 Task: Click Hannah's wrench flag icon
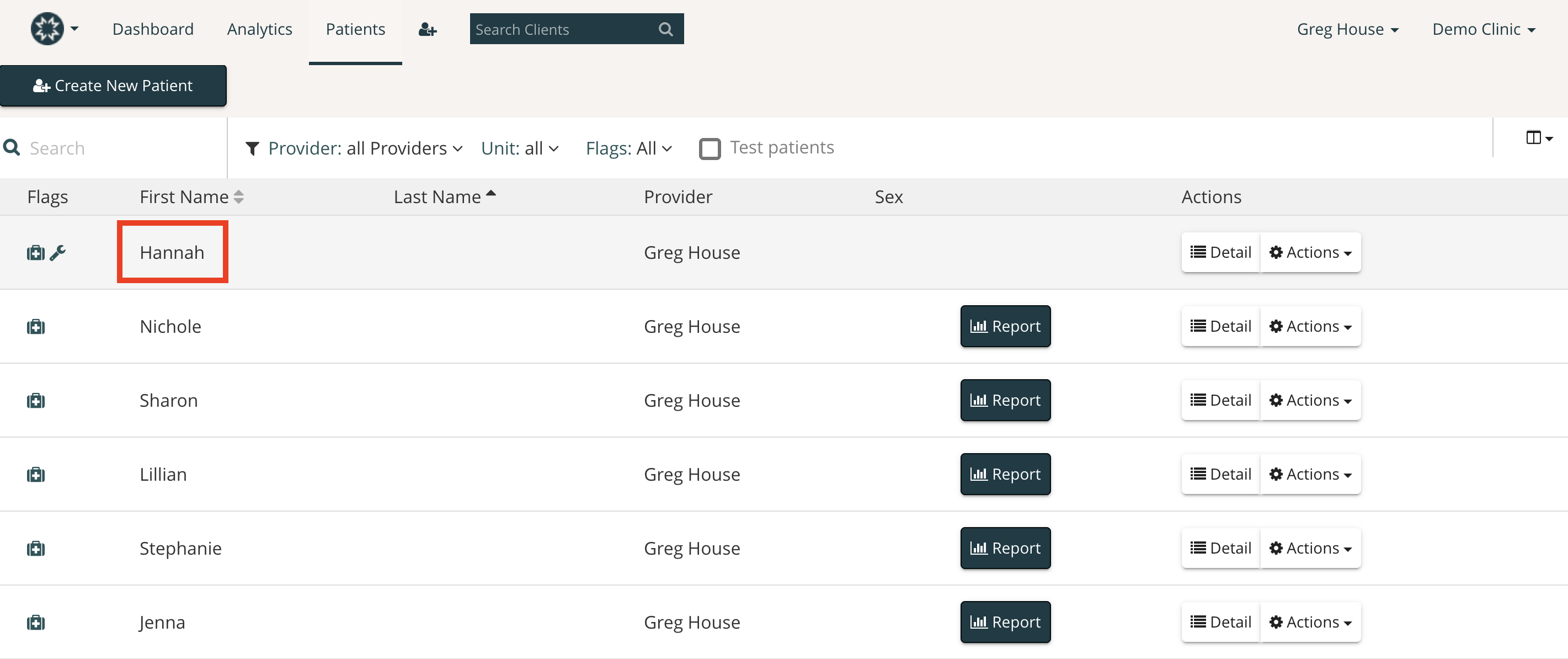pyautogui.click(x=58, y=253)
